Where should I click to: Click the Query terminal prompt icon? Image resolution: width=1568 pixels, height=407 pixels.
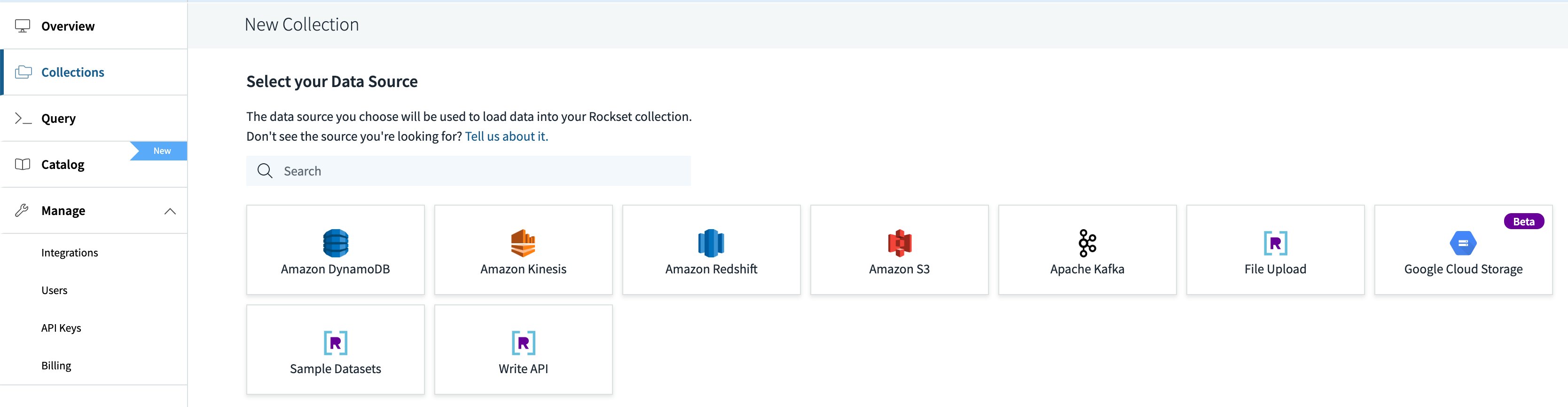23,118
